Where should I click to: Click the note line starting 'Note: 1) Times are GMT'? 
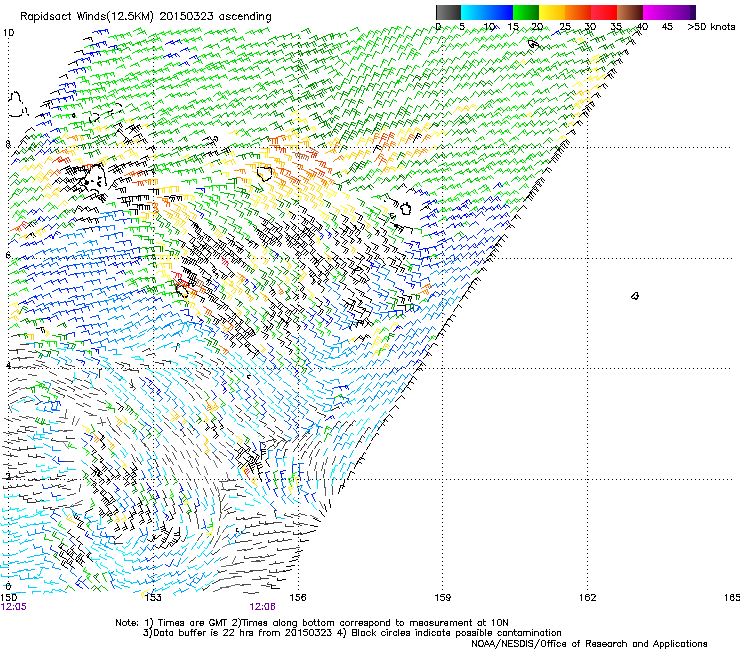[312, 623]
